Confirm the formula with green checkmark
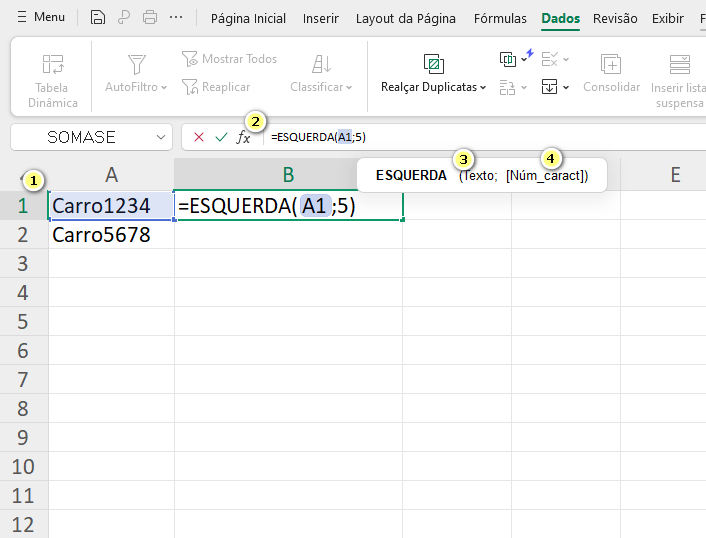The height and width of the screenshot is (538, 706). click(221, 137)
